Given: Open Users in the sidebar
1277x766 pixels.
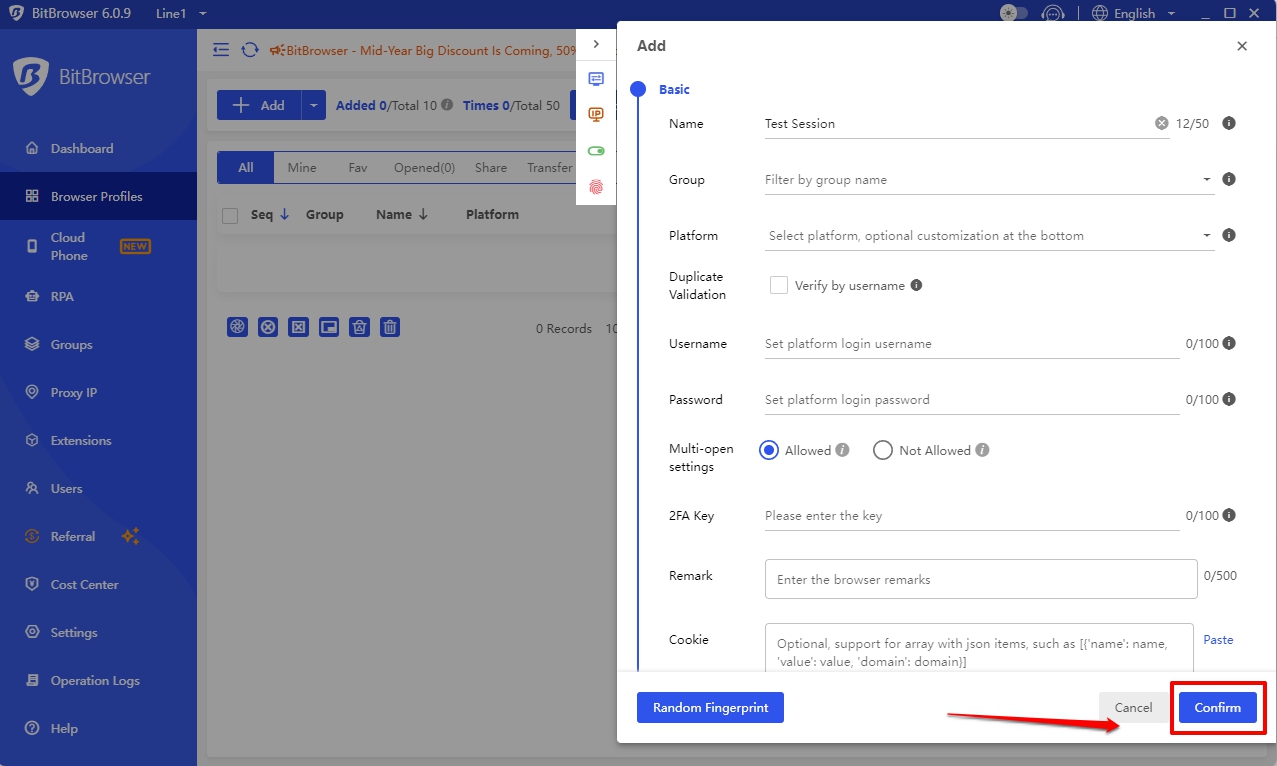Looking at the screenshot, I should click(x=98, y=488).
